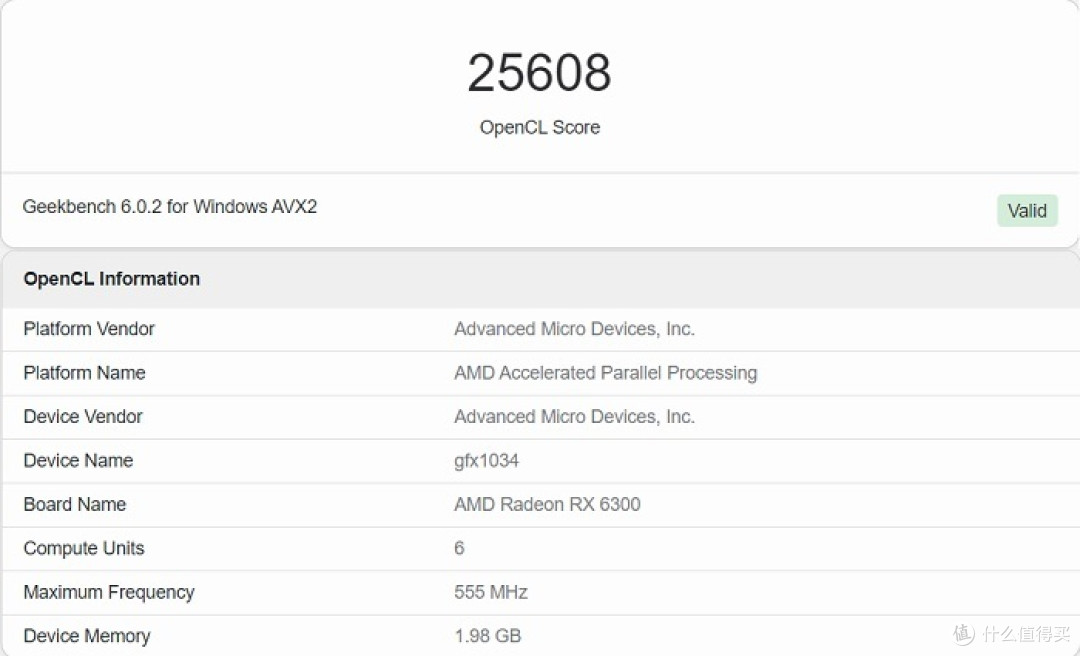Click the OpenCL score number 25608
Screen dimensions: 1080x656
pyautogui.click(x=539, y=70)
